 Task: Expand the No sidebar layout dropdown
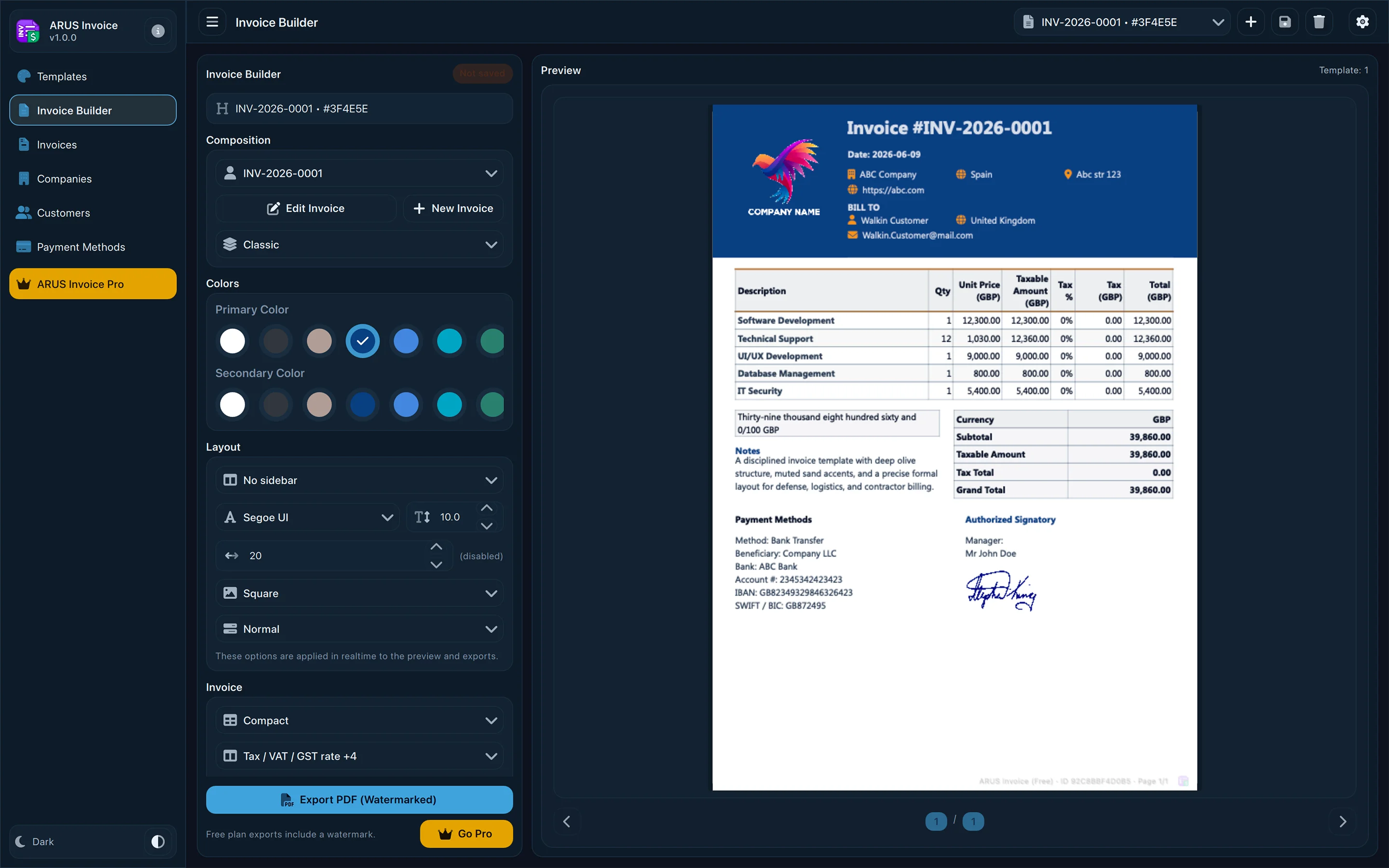(359, 480)
